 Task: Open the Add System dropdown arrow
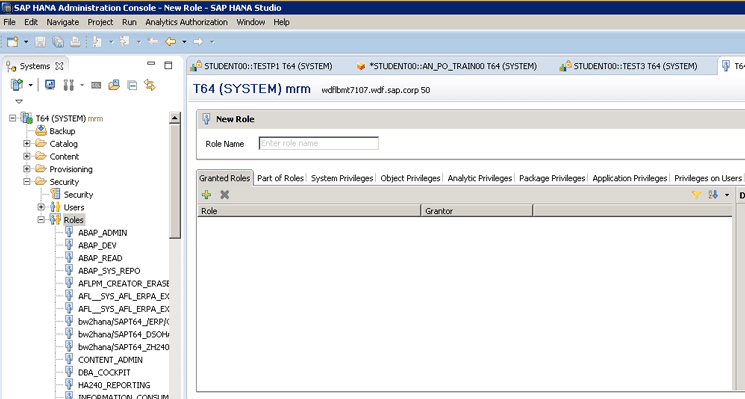(x=30, y=86)
